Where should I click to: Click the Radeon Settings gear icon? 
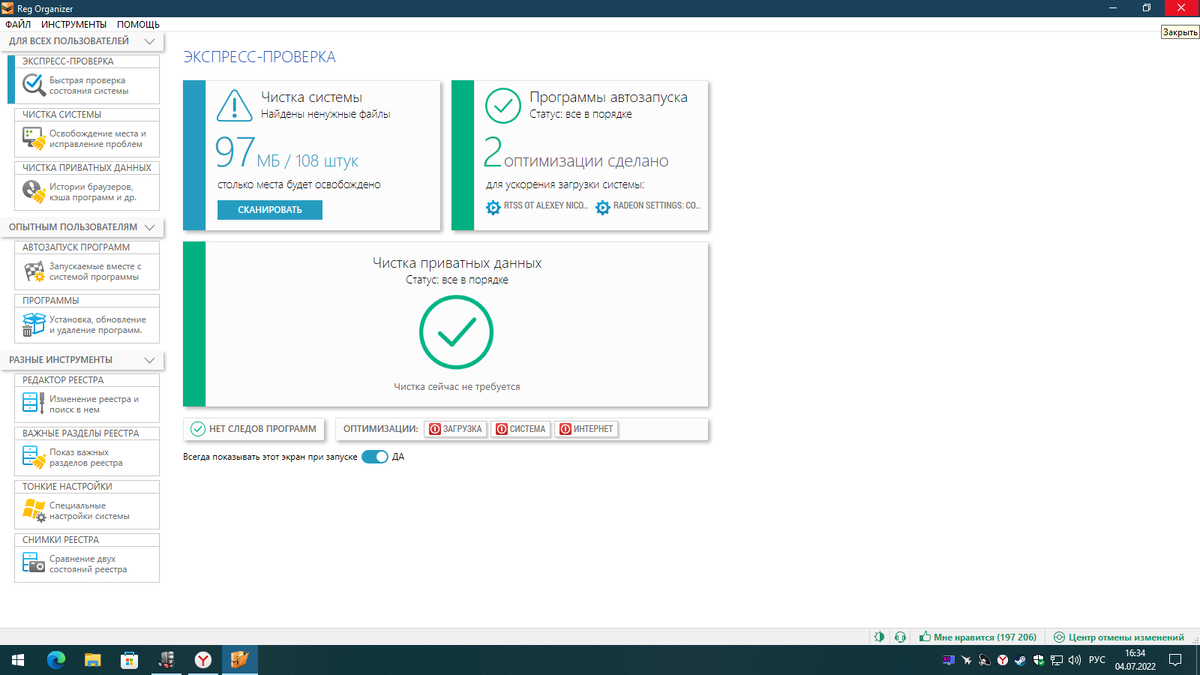(x=601, y=207)
